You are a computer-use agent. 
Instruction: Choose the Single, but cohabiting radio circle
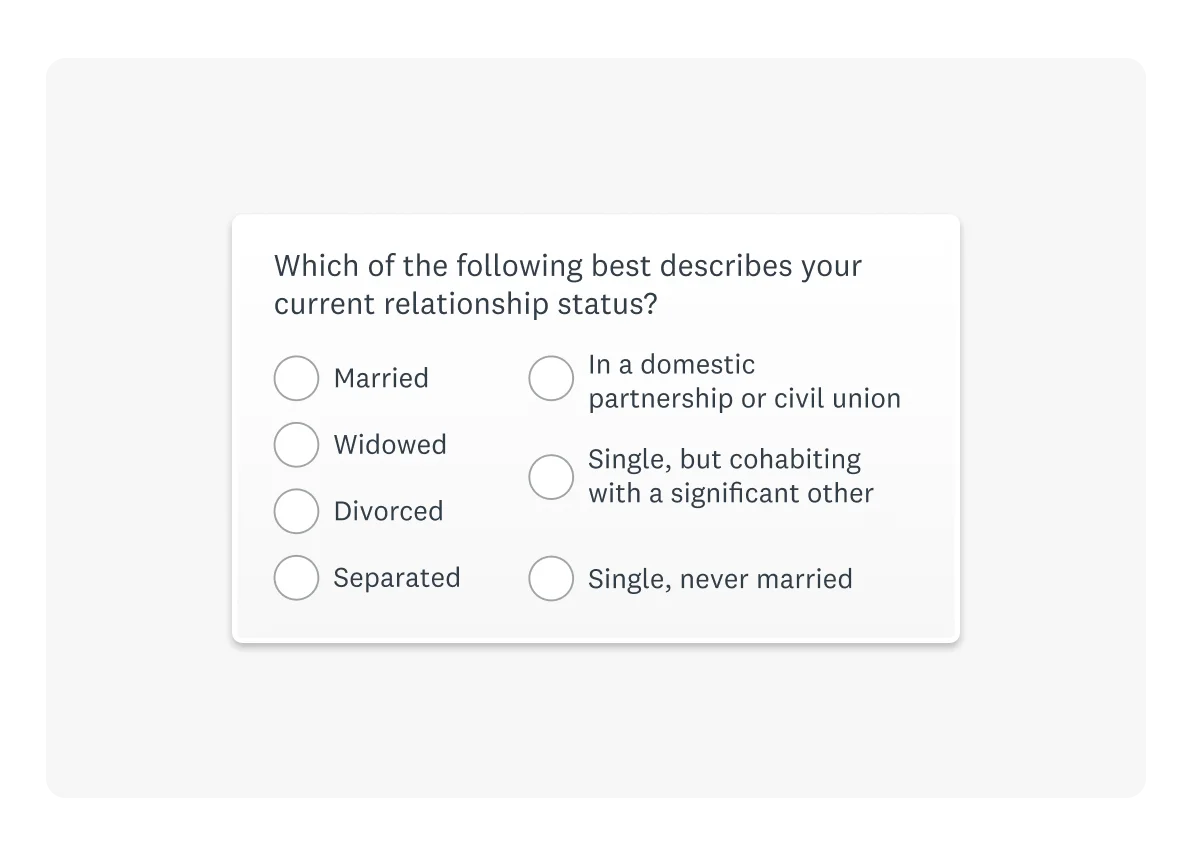coord(551,477)
